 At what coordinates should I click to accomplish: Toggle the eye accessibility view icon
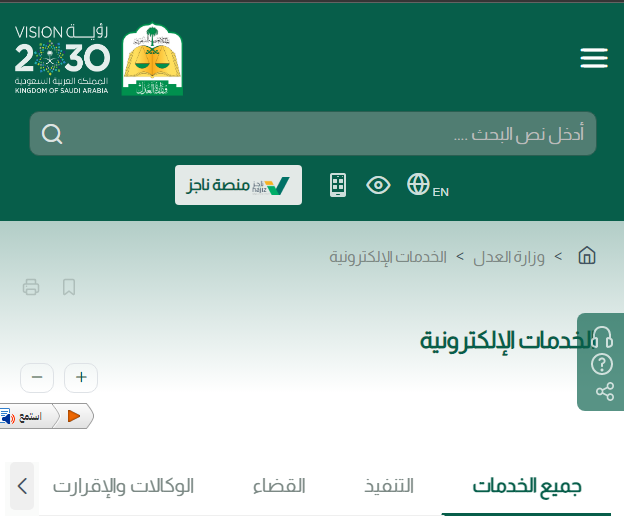click(378, 185)
